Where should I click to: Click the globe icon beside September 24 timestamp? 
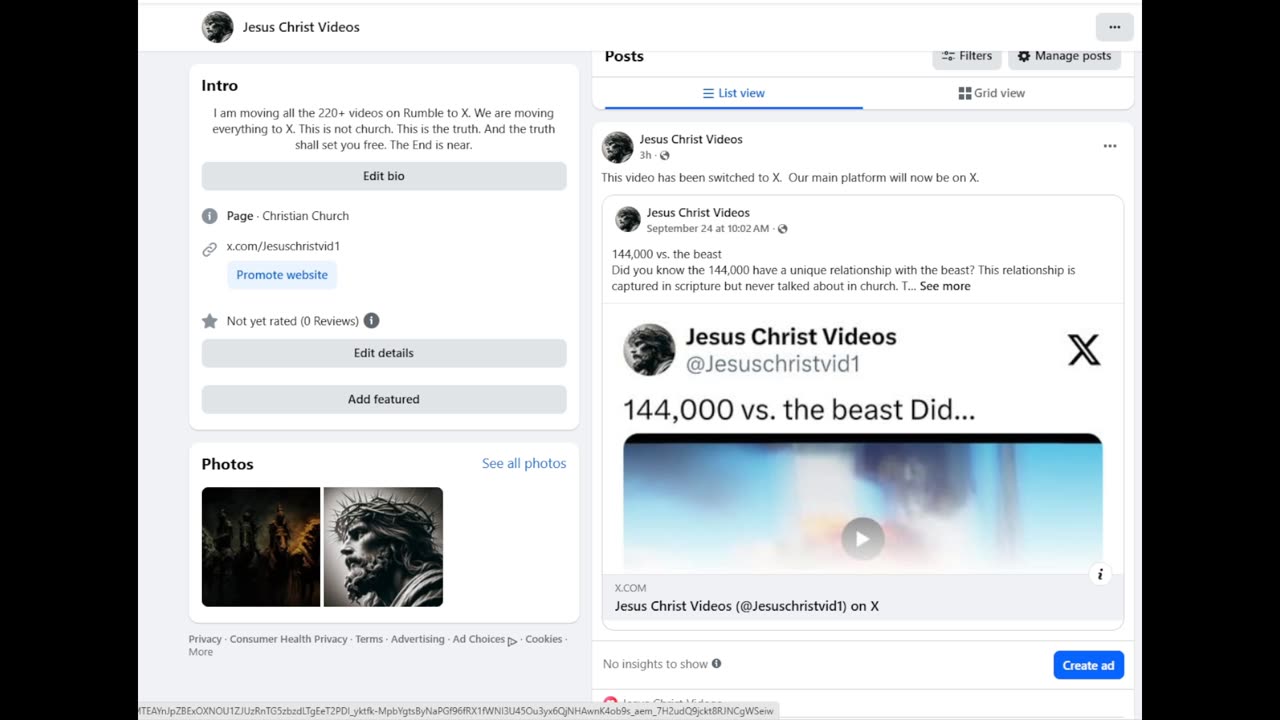(x=782, y=229)
